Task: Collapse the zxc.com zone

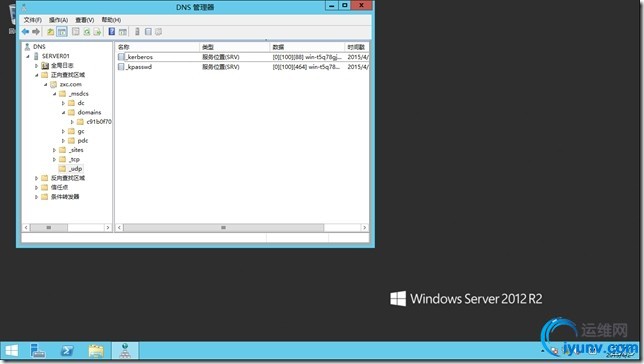Action: click(46, 85)
